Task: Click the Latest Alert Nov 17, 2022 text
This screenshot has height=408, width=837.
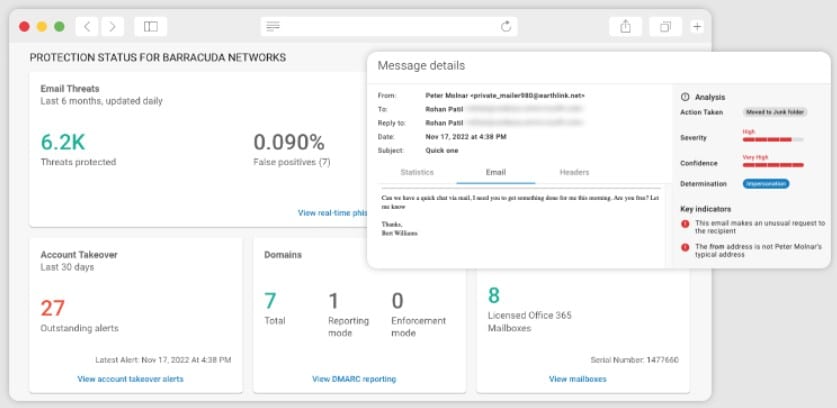Action: (163, 360)
